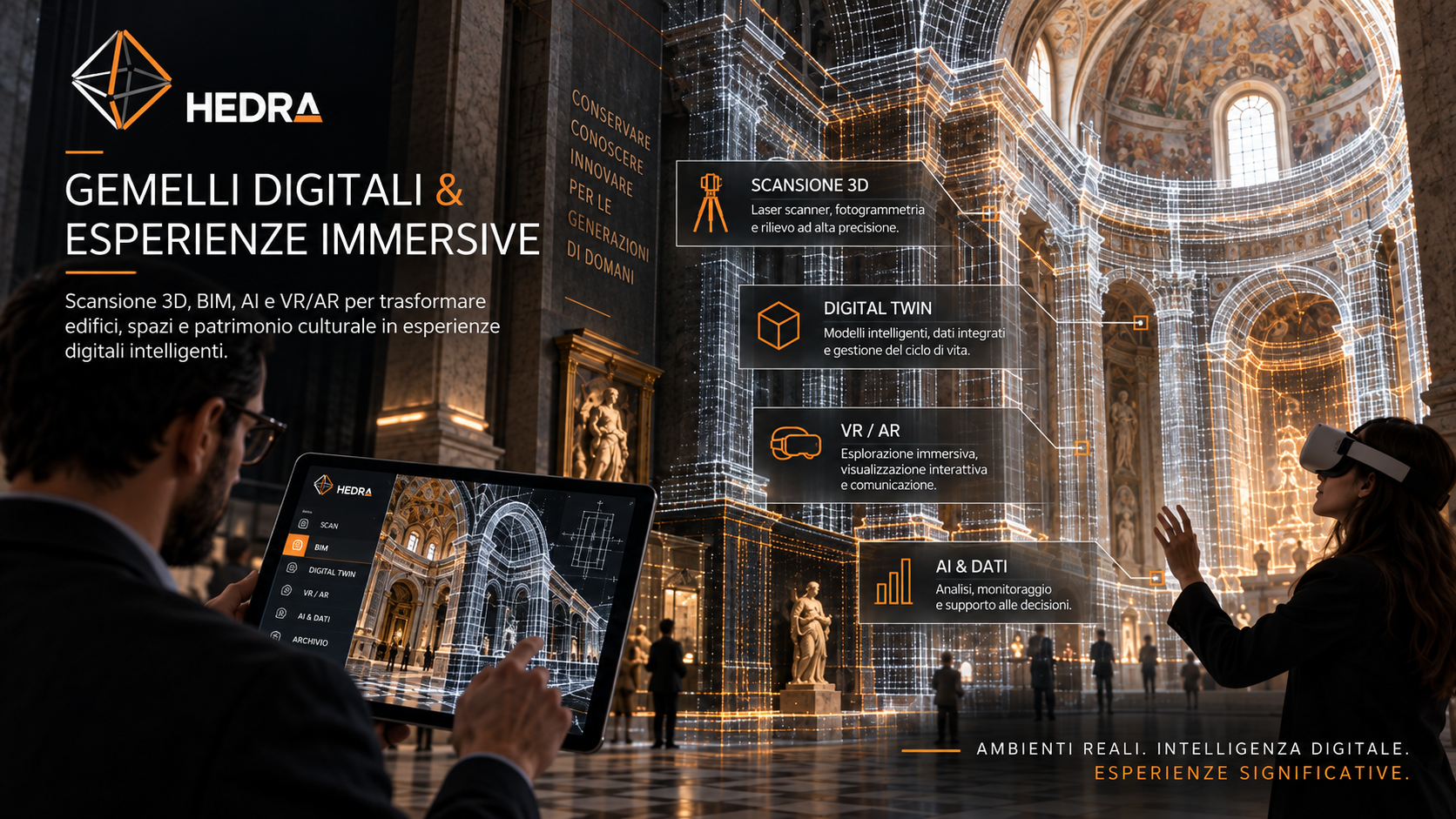Select the DIGITAL TWIN card title
Screen dimensions: 1456x819
[x=878, y=308]
